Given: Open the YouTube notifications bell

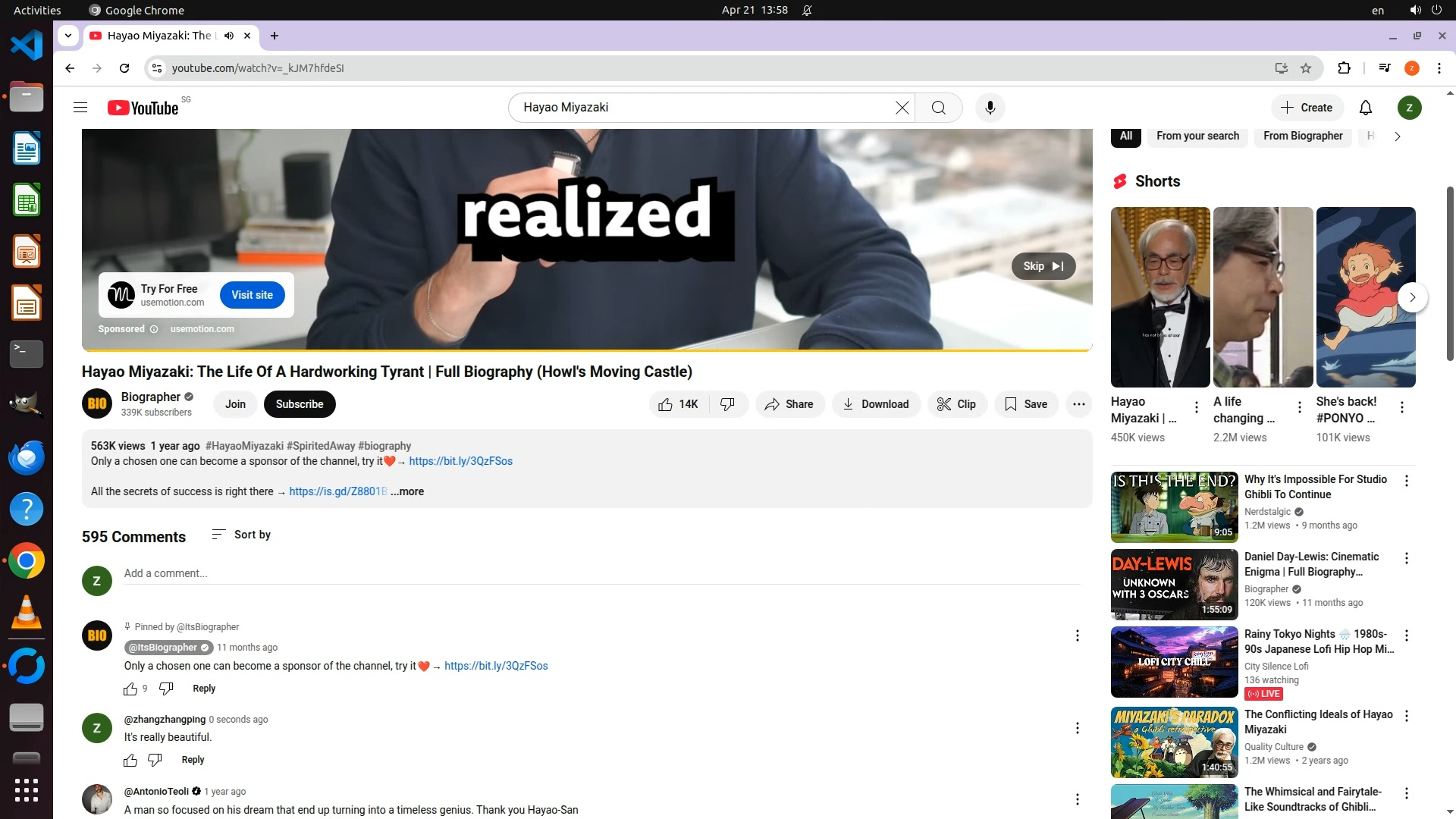Looking at the screenshot, I should 1365,108.
